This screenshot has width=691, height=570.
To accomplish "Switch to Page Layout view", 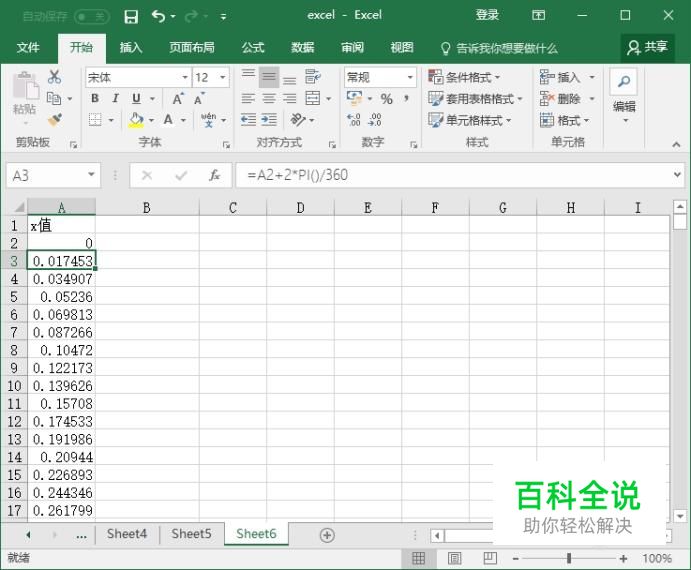I will coord(454,559).
